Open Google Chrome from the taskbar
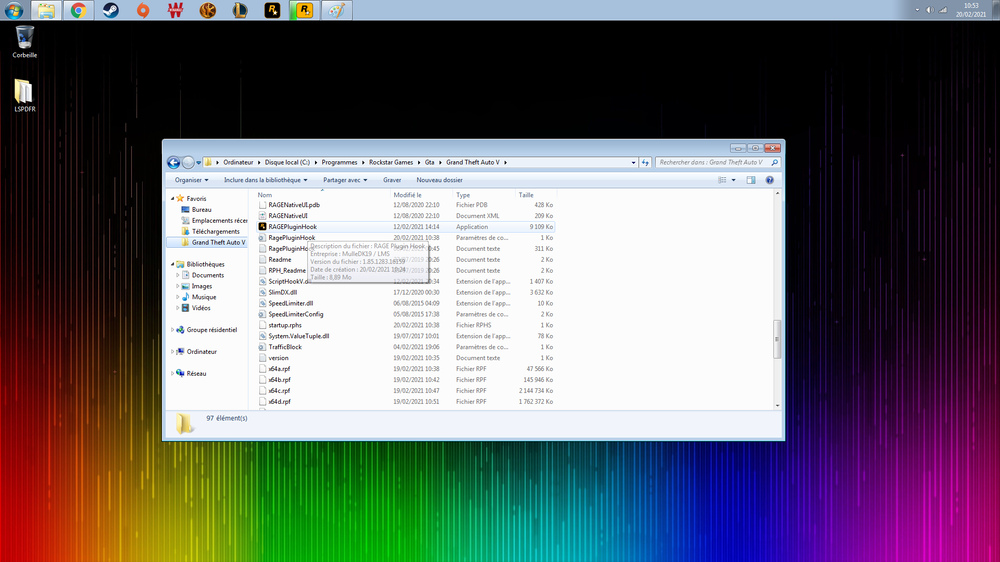Image resolution: width=1000 pixels, height=562 pixels. click(78, 11)
